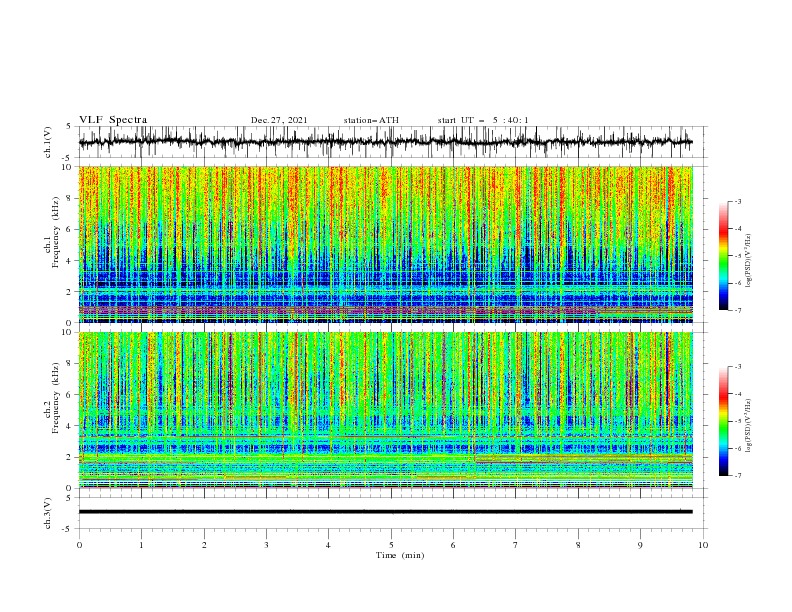Screen dimensions: 792x612
Task: Click the "ch.3(V)" axis label
Action: click(x=47, y=513)
